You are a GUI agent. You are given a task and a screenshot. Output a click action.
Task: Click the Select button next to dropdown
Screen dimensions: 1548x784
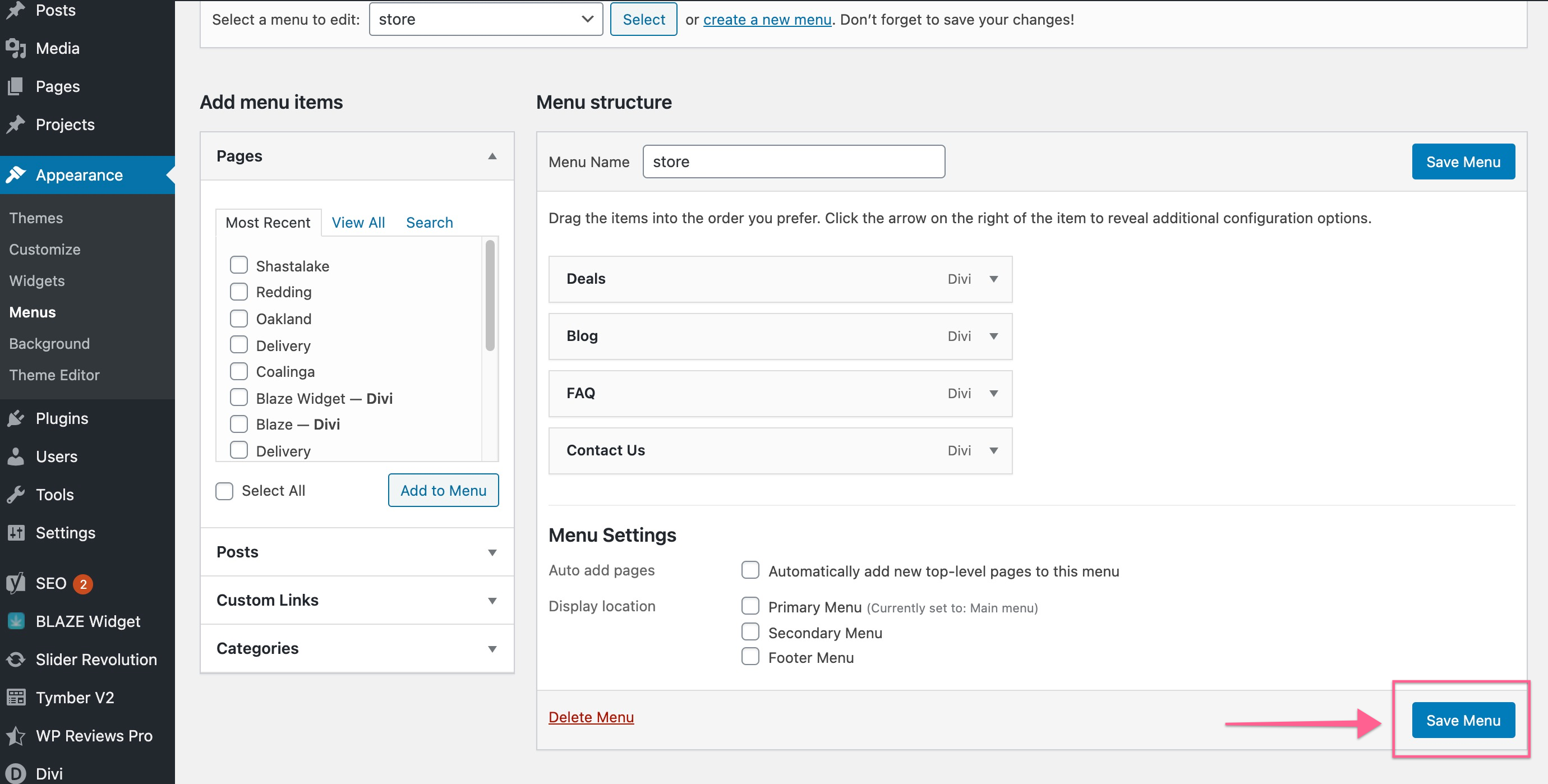coord(644,19)
